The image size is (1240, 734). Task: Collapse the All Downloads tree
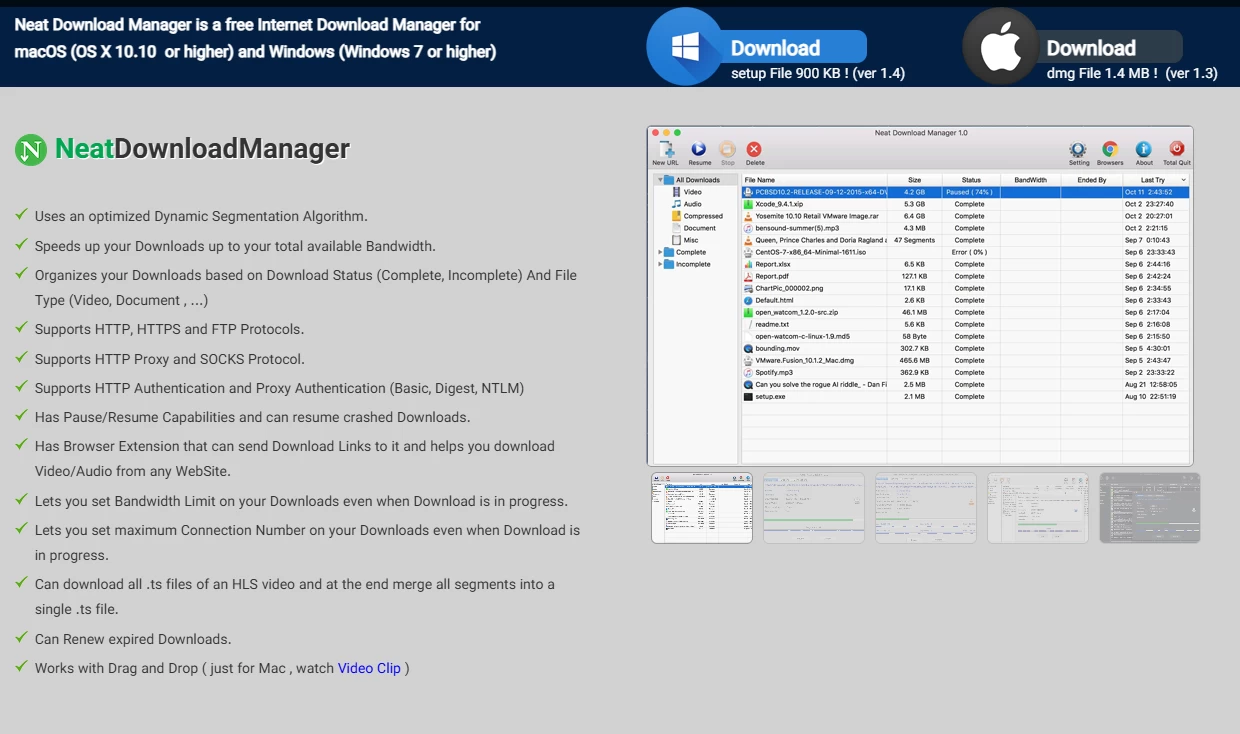[x=659, y=180]
